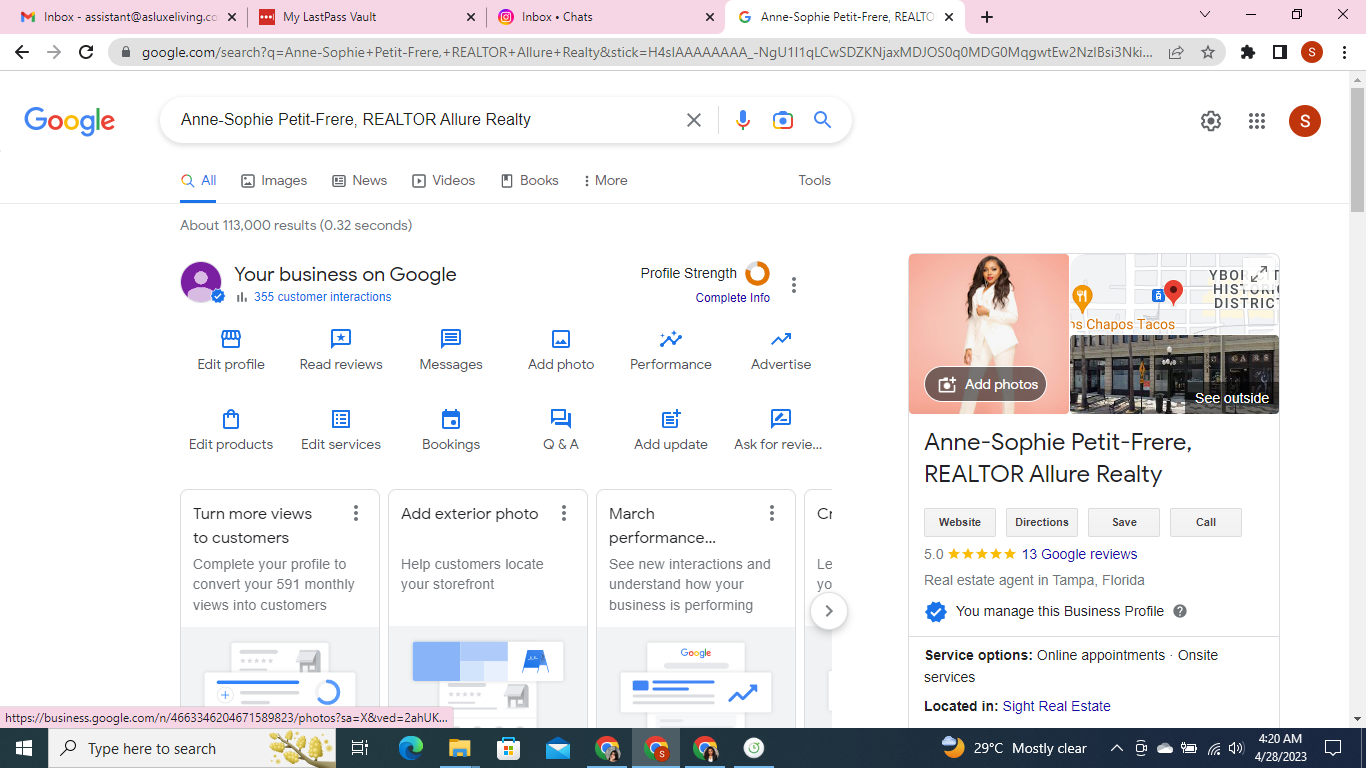Open the Google apps grid

point(1257,121)
